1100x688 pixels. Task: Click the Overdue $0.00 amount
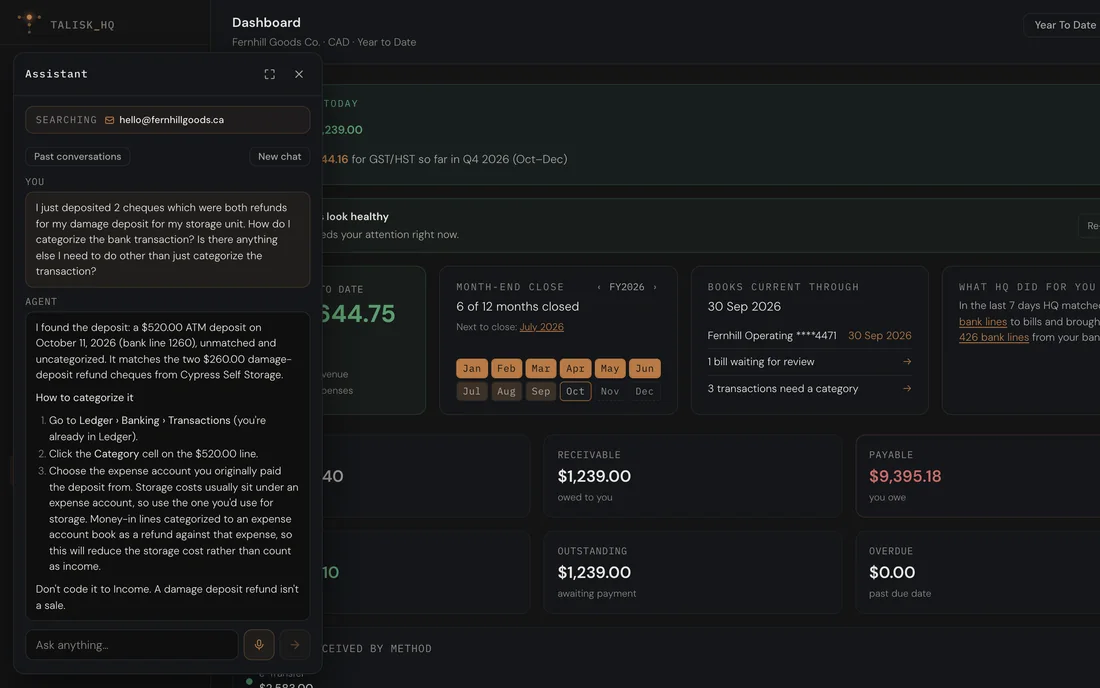pos(892,572)
